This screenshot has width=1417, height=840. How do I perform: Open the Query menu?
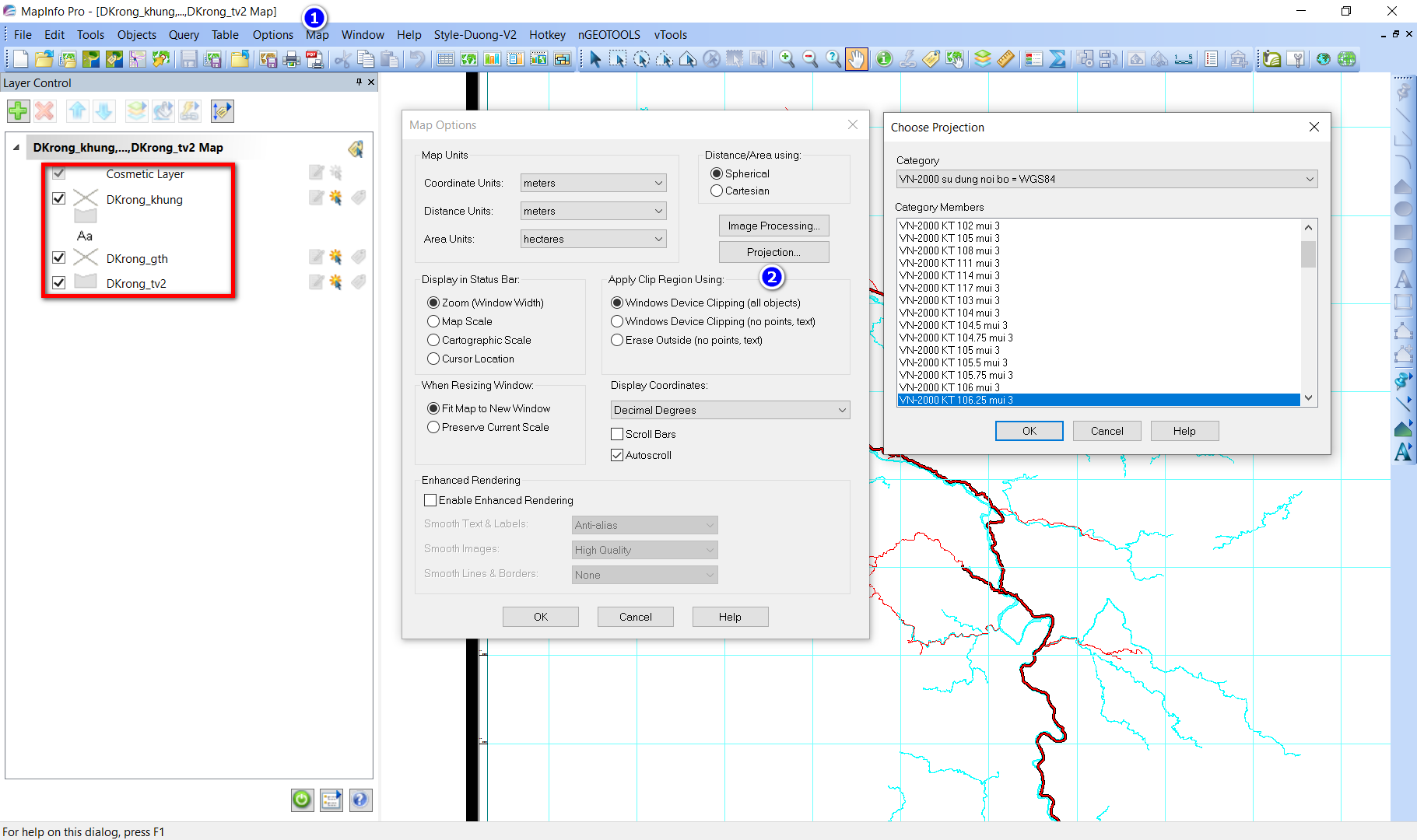[x=184, y=34]
